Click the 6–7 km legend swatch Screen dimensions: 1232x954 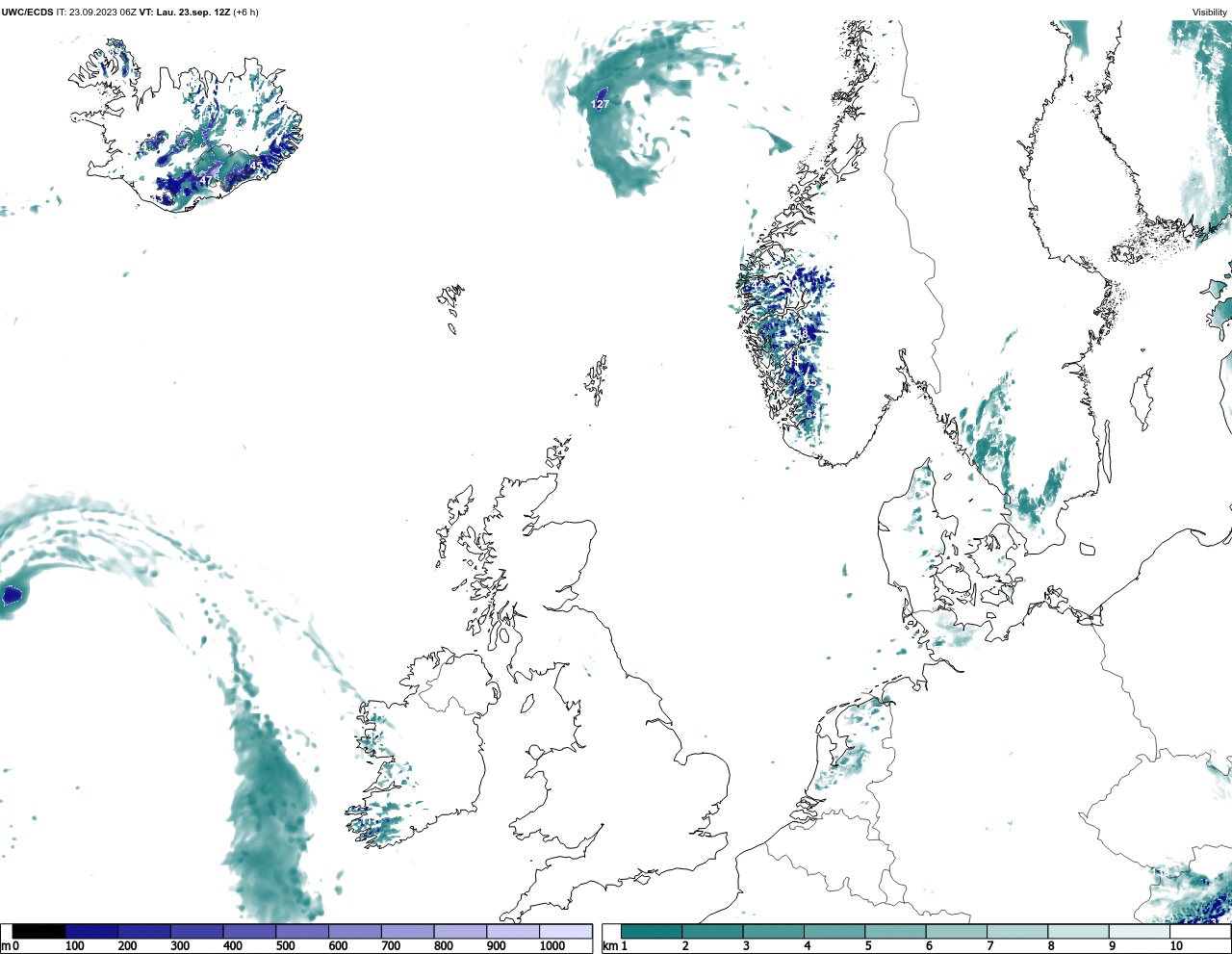point(956,932)
